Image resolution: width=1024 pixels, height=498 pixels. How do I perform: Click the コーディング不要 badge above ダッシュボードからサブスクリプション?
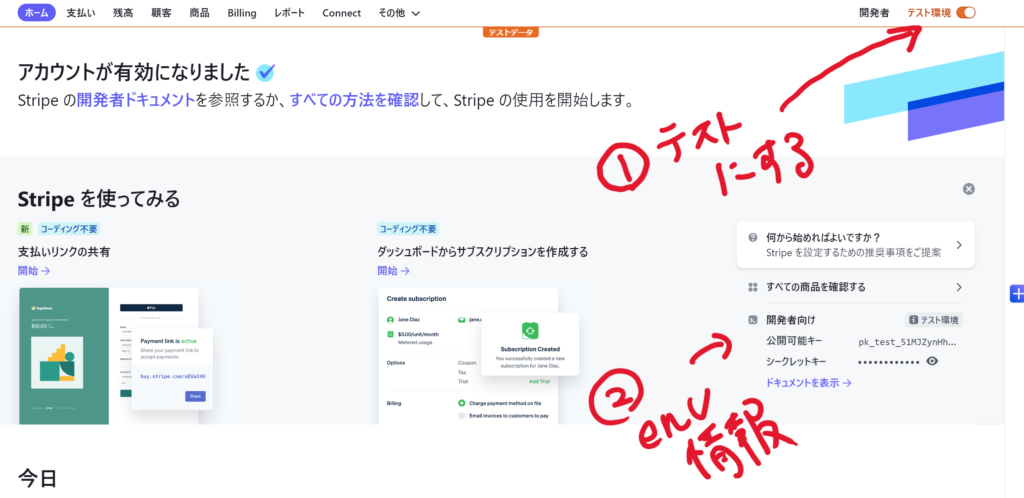click(408, 228)
